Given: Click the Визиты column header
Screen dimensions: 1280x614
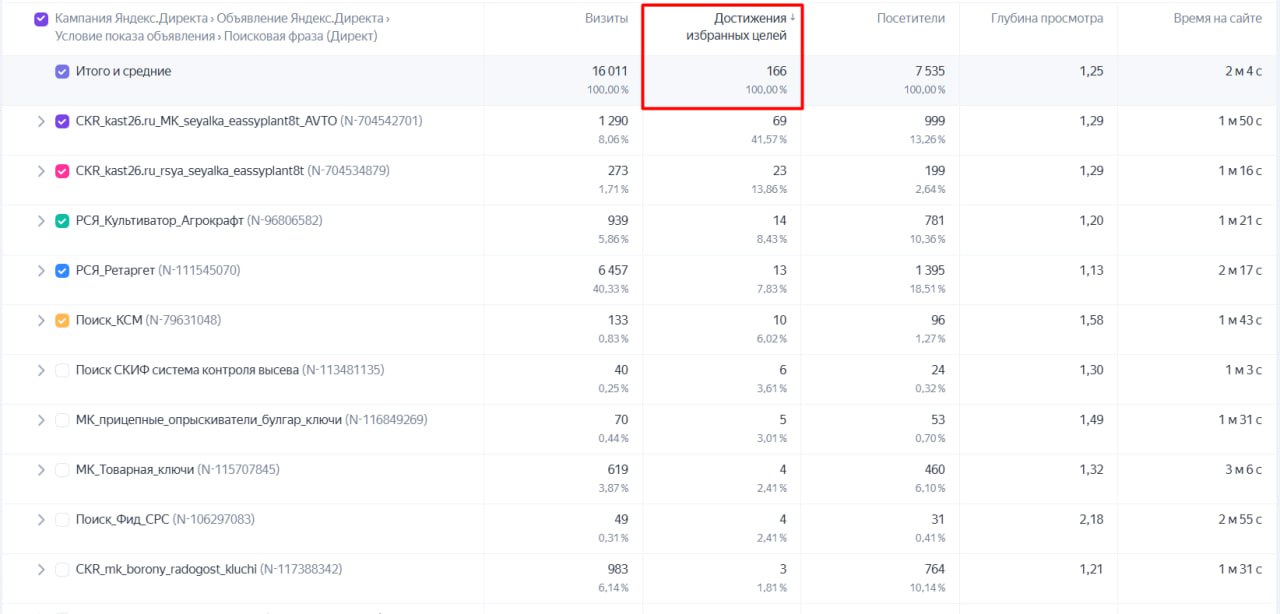Looking at the screenshot, I should tap(606, 19).
